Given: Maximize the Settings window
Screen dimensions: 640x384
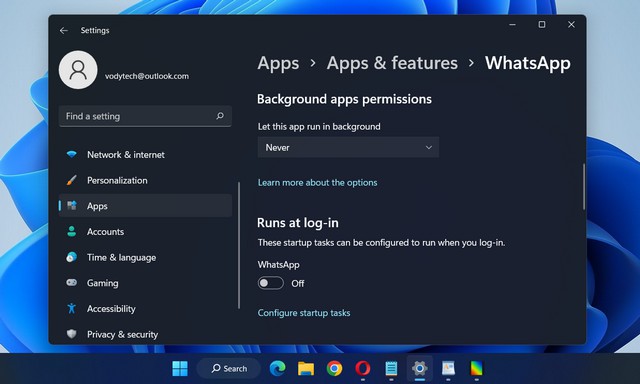Looking at the screenshot, I should (542, 24).
